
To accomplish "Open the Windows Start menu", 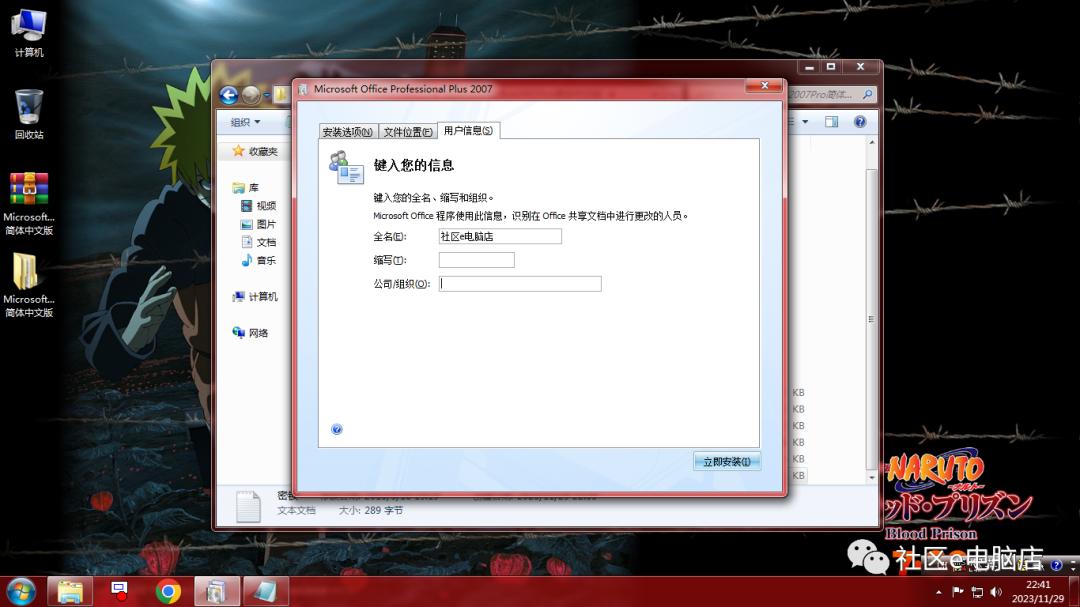I will (21, 592).
